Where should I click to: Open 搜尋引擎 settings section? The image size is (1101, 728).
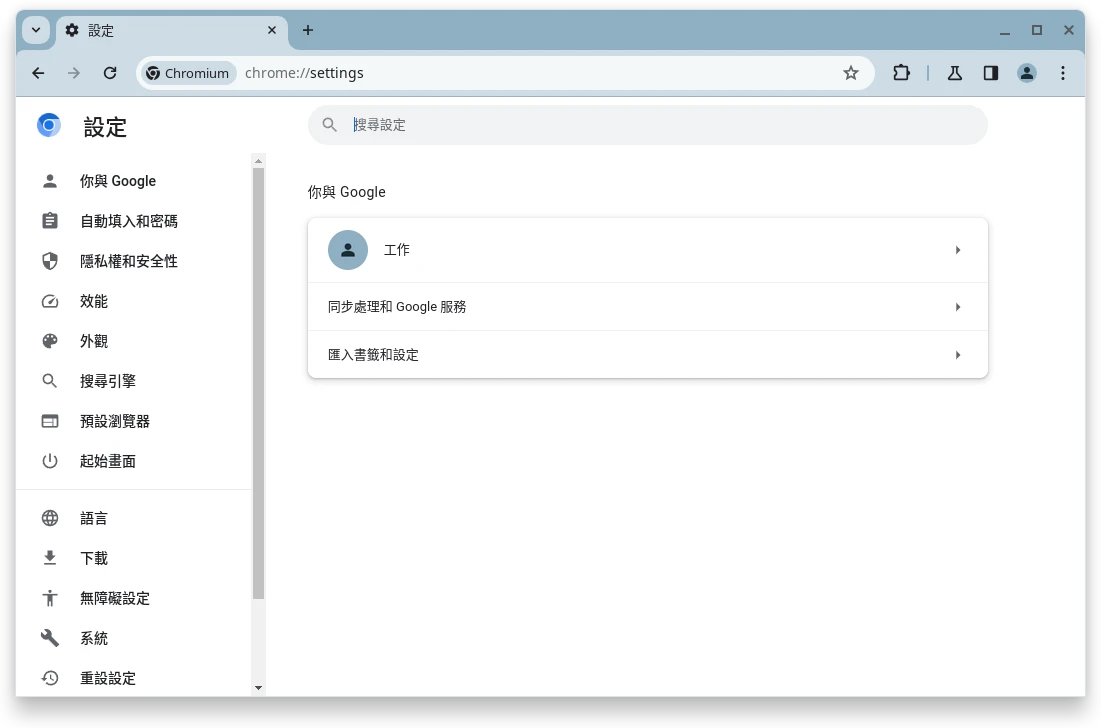108,381
